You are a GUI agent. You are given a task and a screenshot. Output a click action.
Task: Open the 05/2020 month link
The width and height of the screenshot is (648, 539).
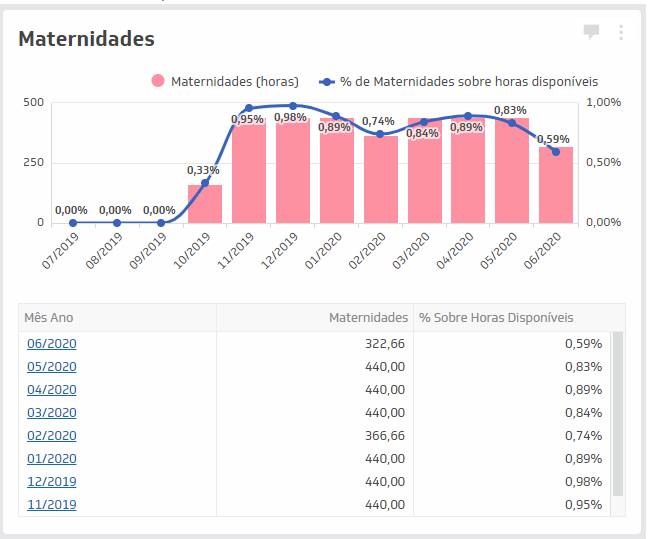click(x=52, y=366)
